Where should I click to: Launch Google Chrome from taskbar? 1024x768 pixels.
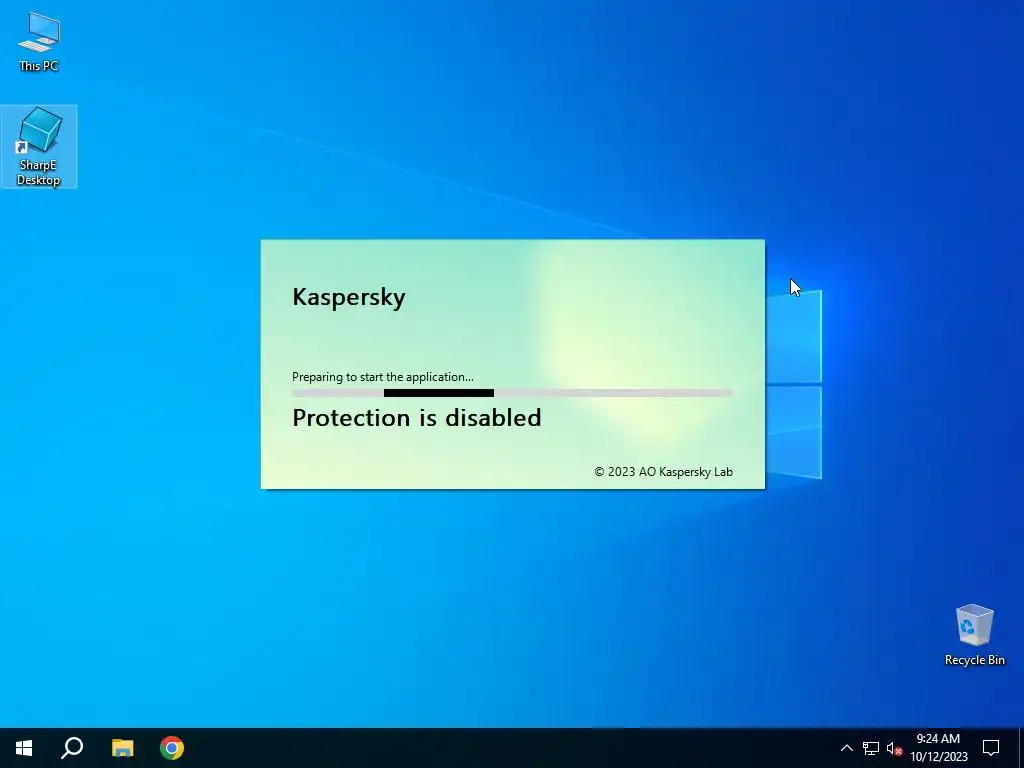click(x=172, y=748)
